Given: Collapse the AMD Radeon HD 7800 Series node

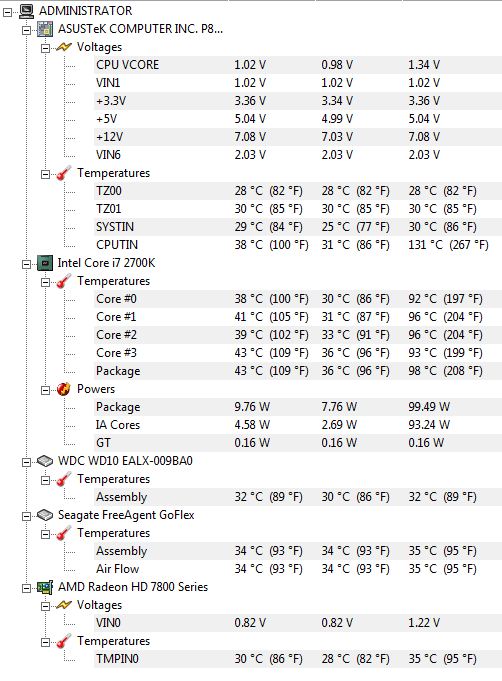Looking at the screenshot, I should click(26, 588).
